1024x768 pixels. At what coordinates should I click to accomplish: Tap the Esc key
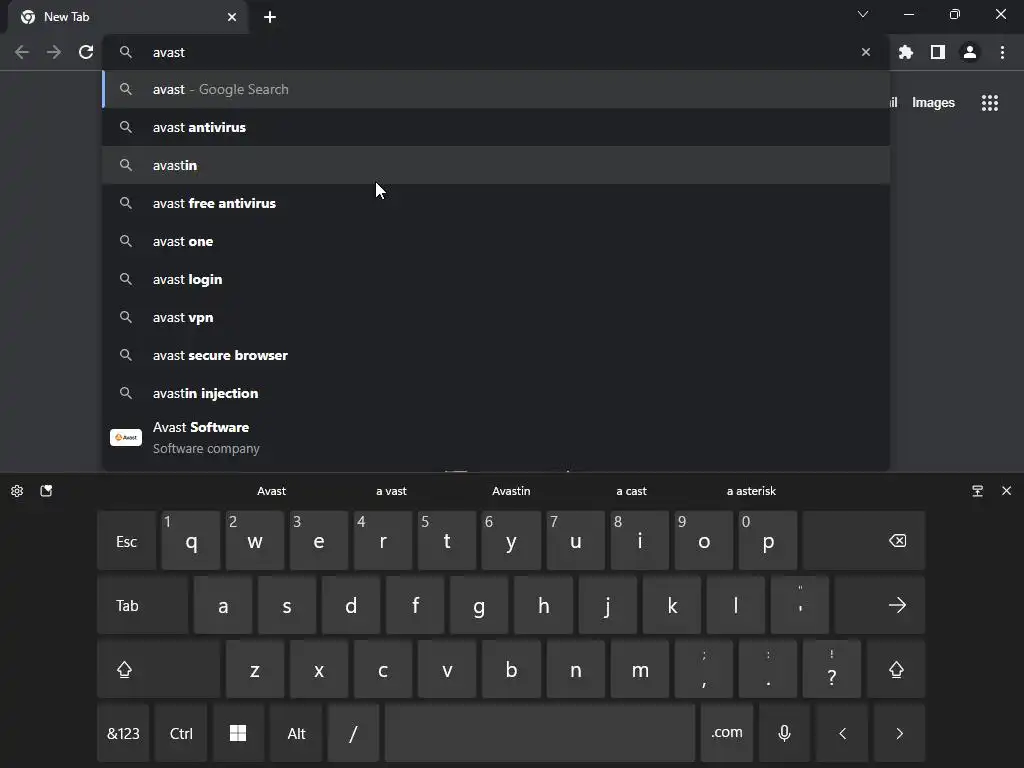127,541
